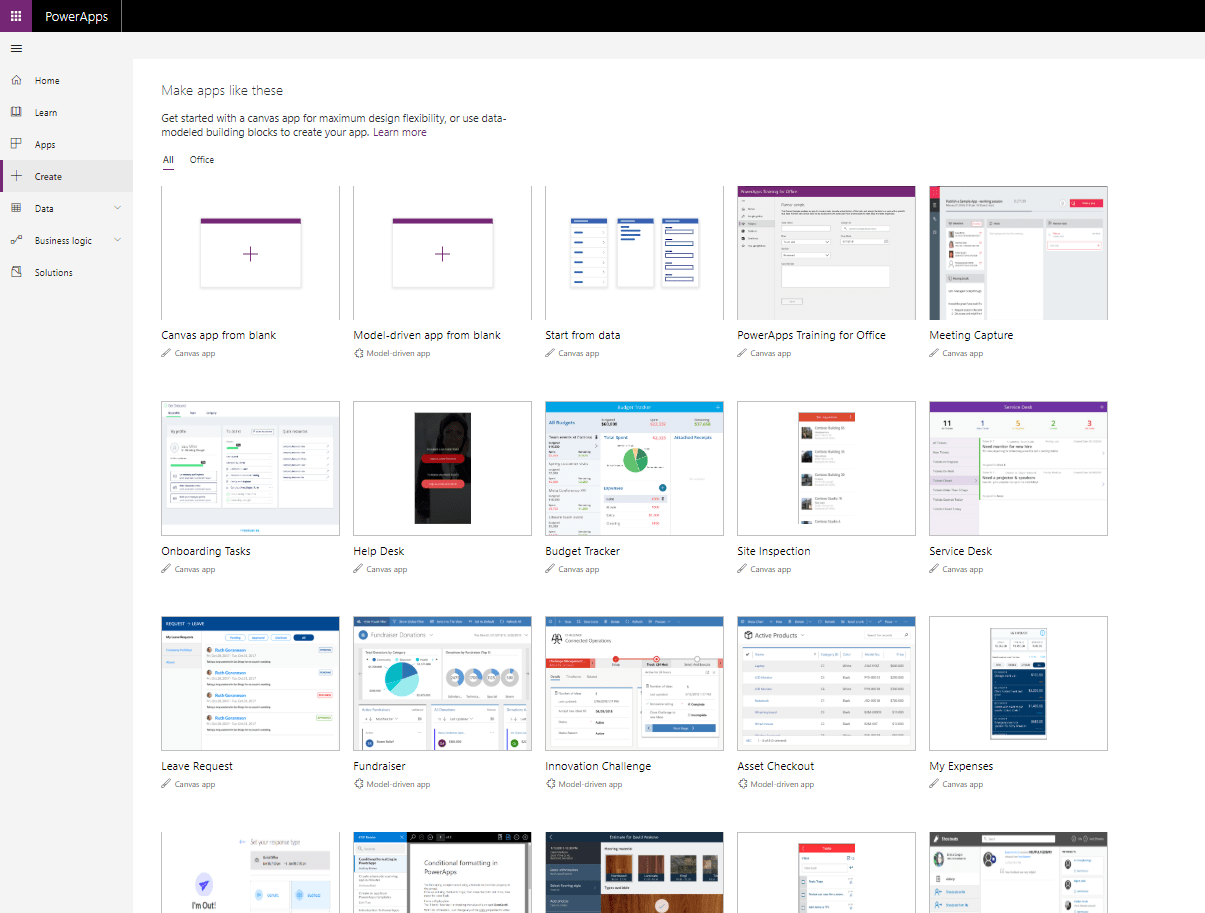This screenshot has width=1205, height=913.
Task: Click the Make apps like these heading
Action: (x=222, y=91)
